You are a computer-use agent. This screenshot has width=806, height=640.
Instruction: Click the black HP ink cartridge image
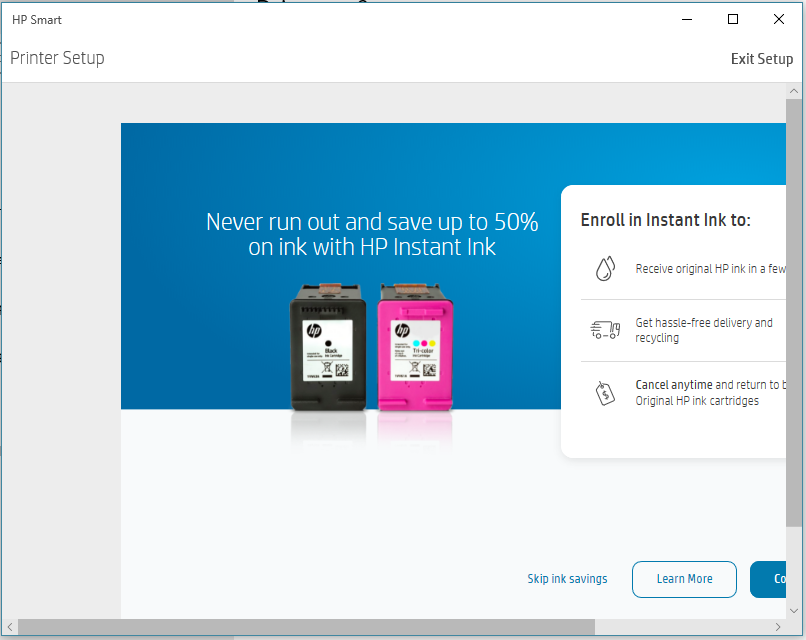tap(328, 346)
